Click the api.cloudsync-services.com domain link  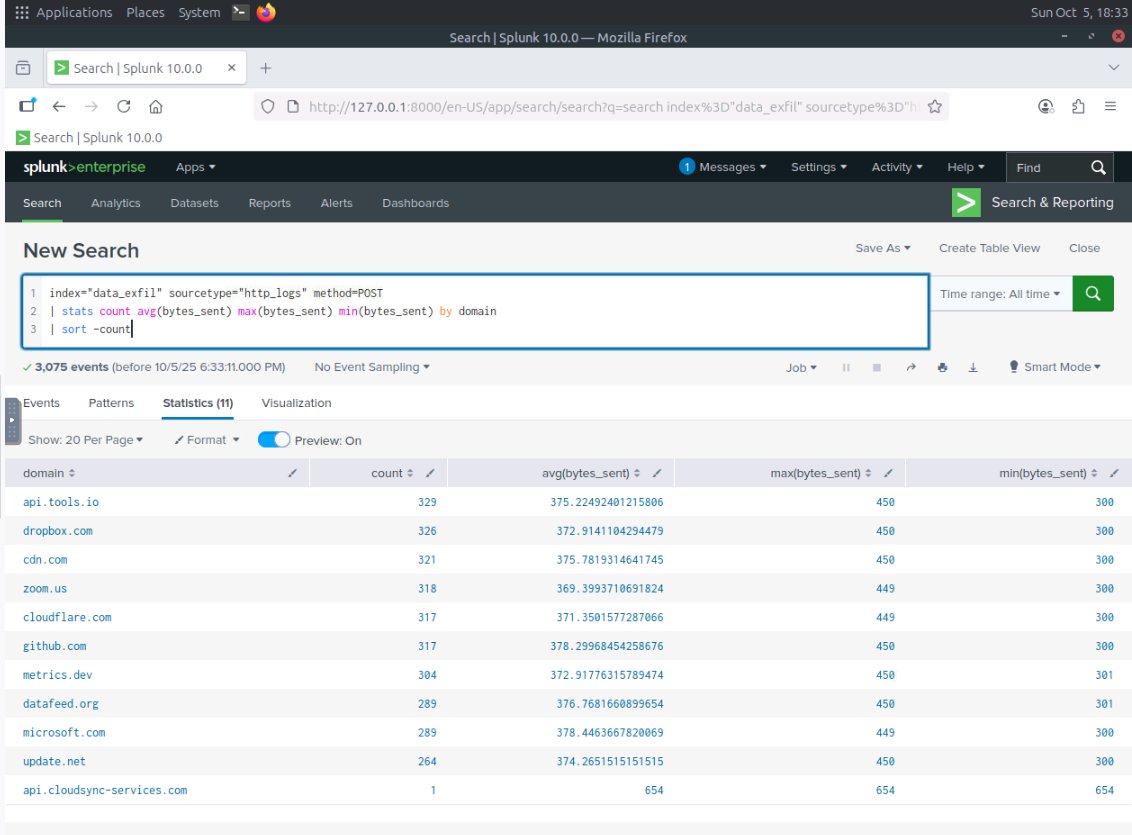105,790
